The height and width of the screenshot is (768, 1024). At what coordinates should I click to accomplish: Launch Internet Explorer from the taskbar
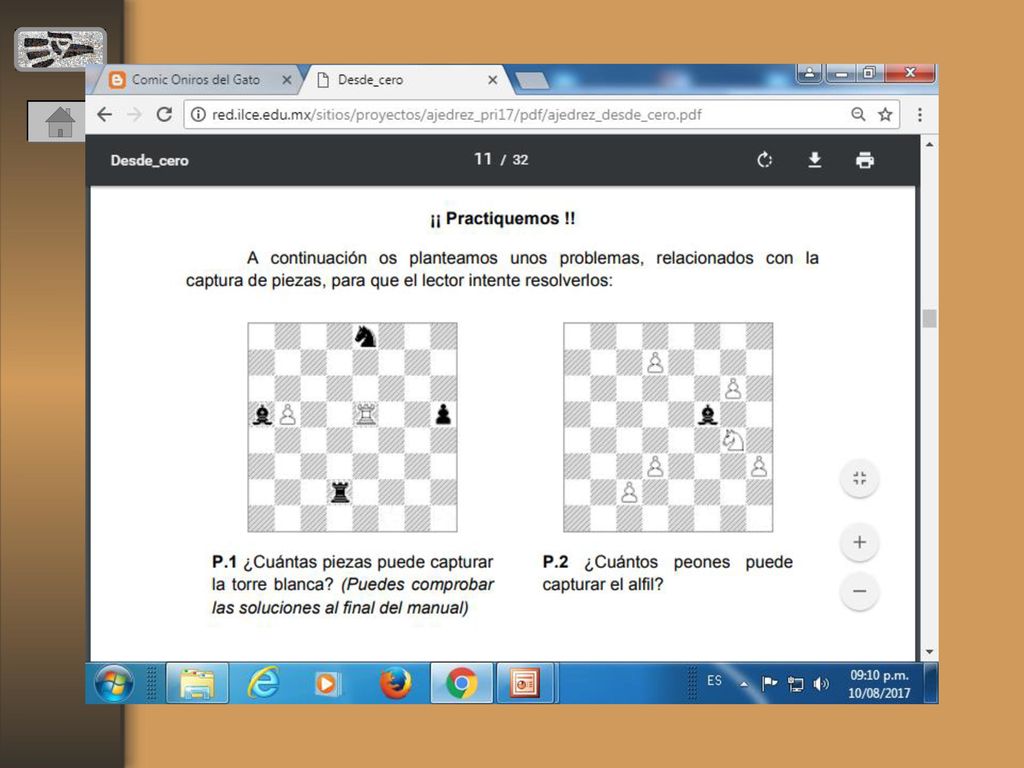[x=263, y=683]
